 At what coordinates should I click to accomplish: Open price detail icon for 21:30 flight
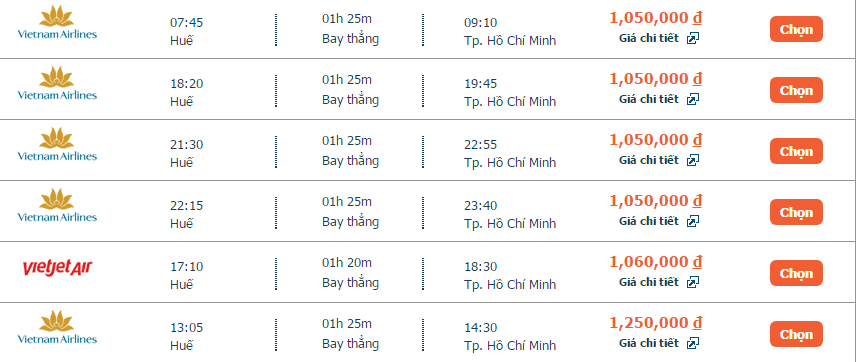pos(692,160)
